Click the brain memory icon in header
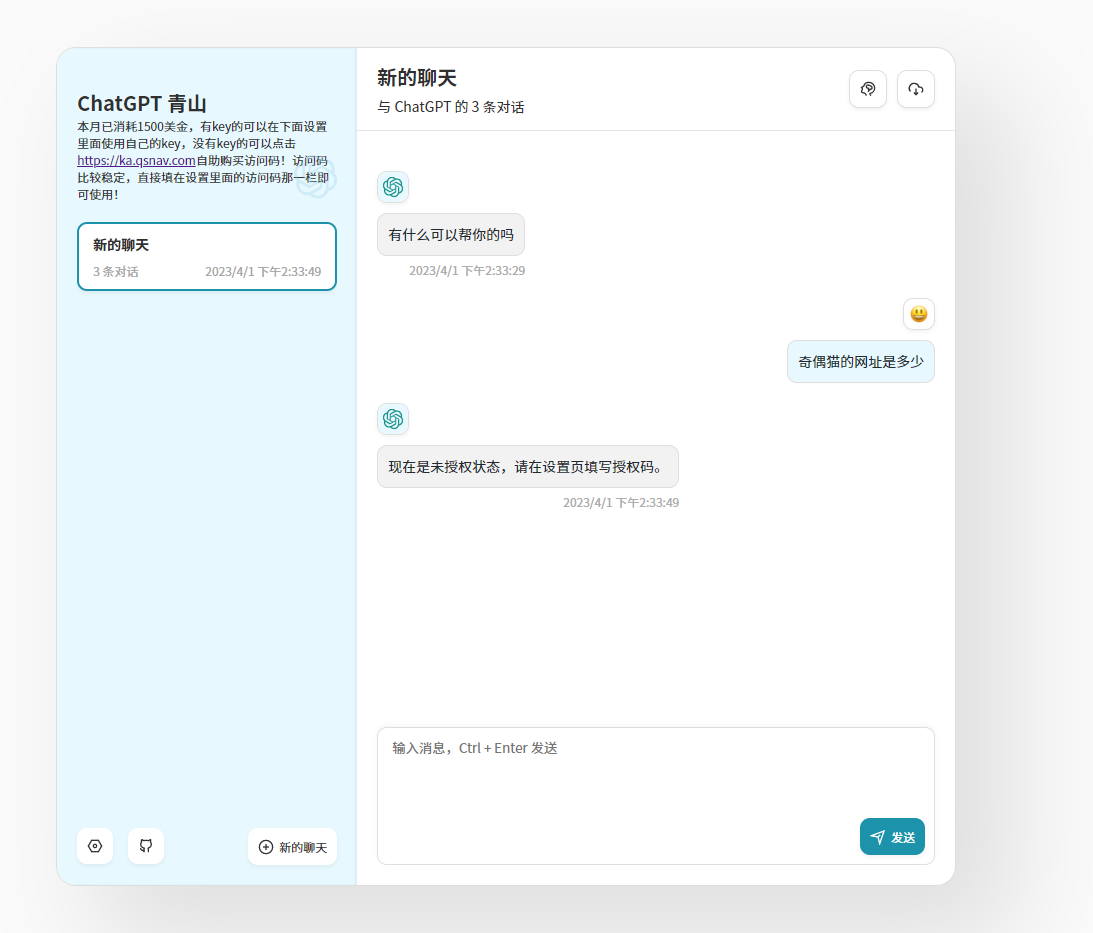The height and width of the screenshot is (933, 1093). 868,89
